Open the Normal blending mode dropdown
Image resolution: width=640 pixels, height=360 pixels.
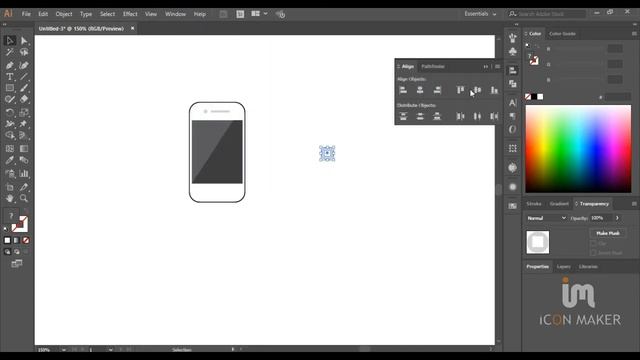pos(546,218)
